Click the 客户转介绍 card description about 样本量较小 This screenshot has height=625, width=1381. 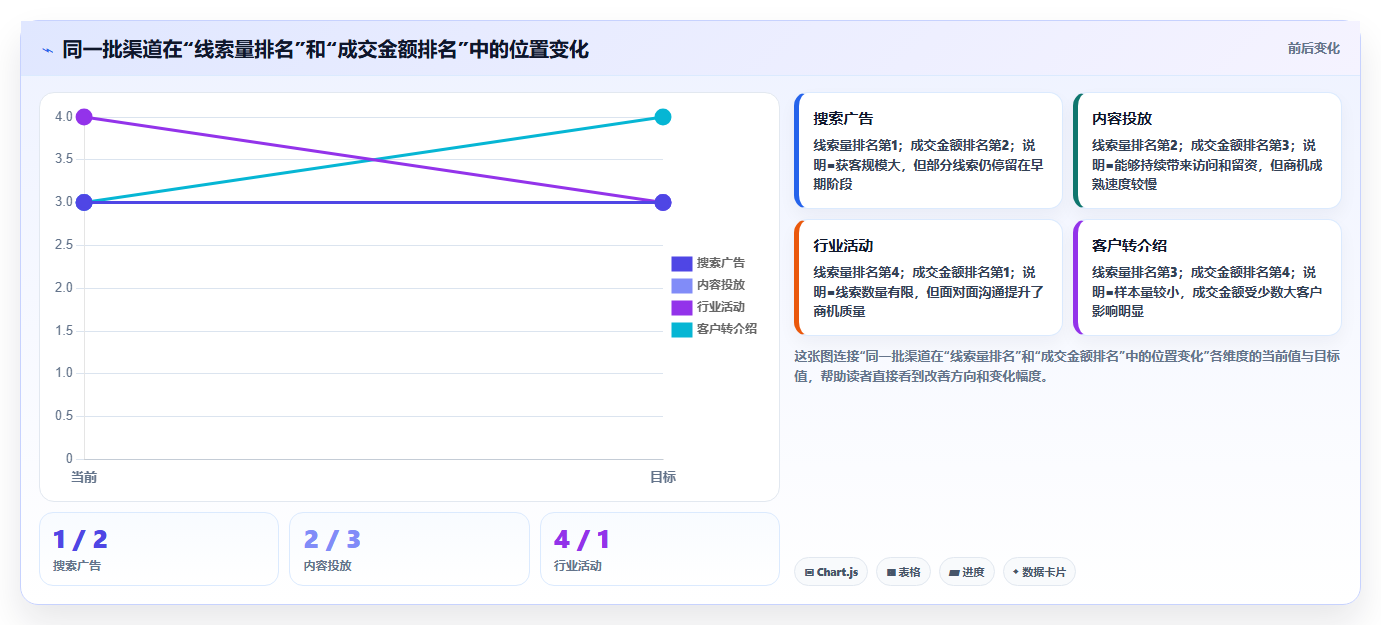1207,291
